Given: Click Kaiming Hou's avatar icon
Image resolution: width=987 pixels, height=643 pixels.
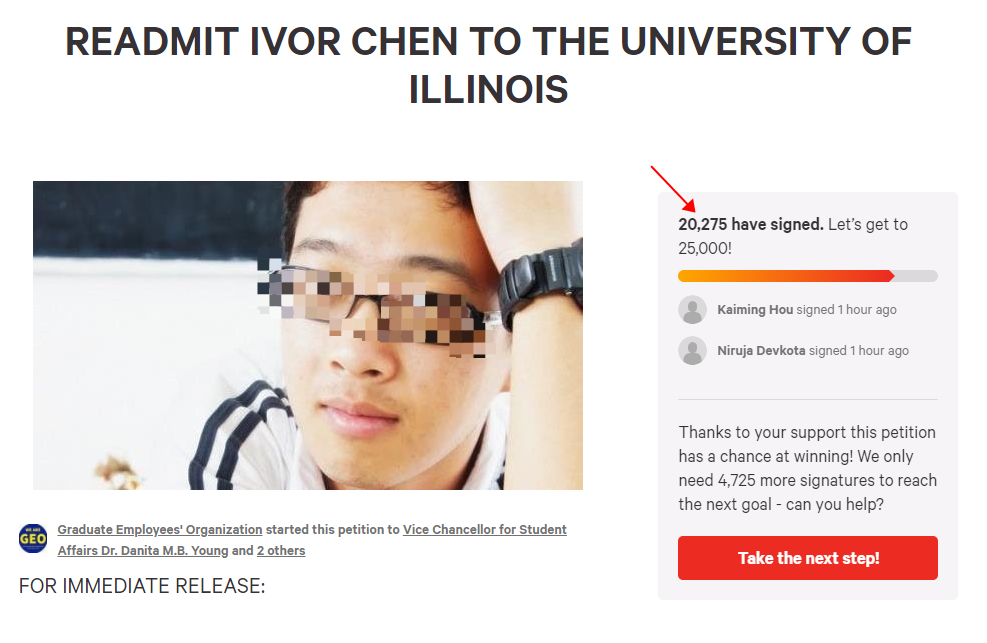Looking at the screenshot, I should [692, 310].
